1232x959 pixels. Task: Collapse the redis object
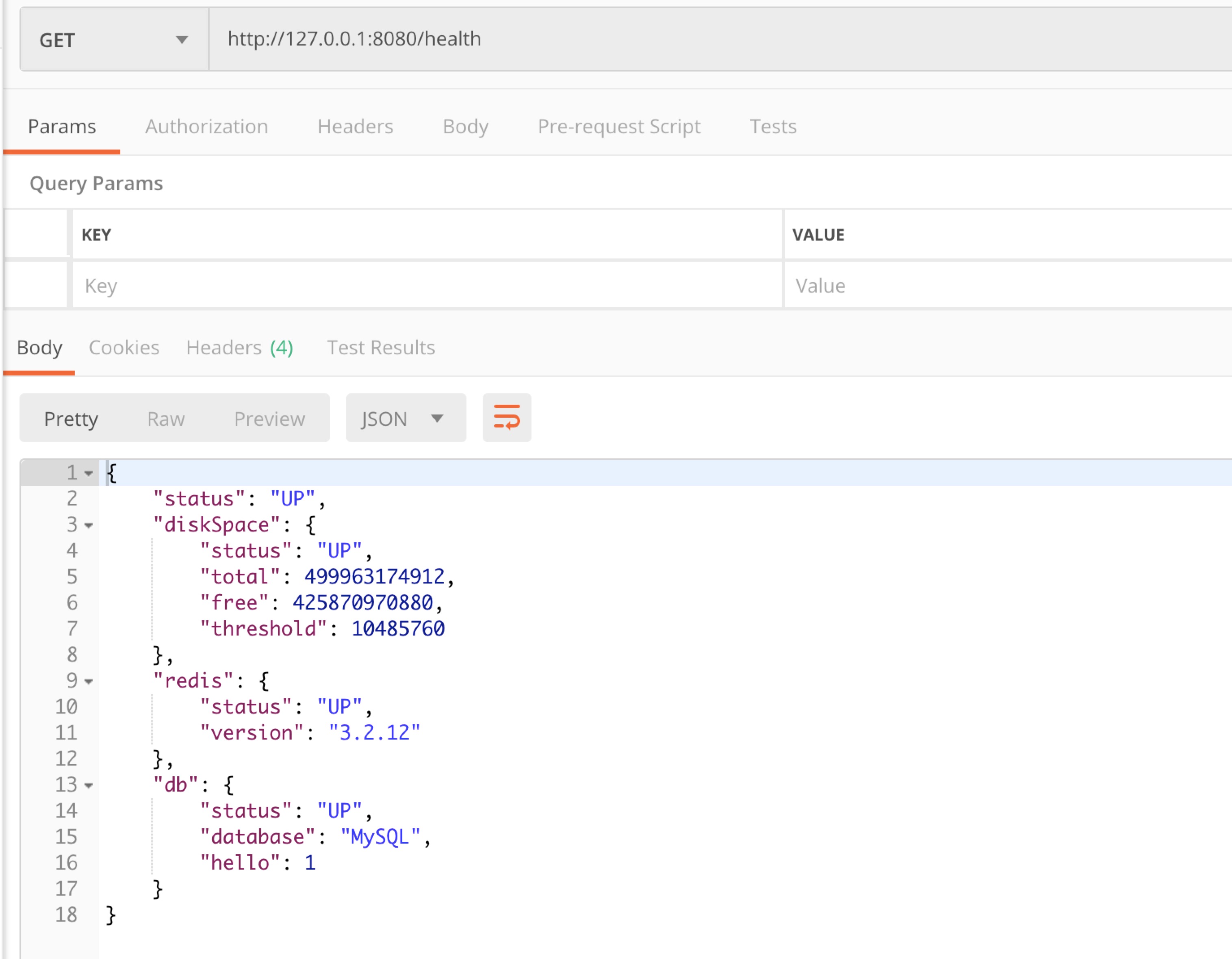pos(89,681)
